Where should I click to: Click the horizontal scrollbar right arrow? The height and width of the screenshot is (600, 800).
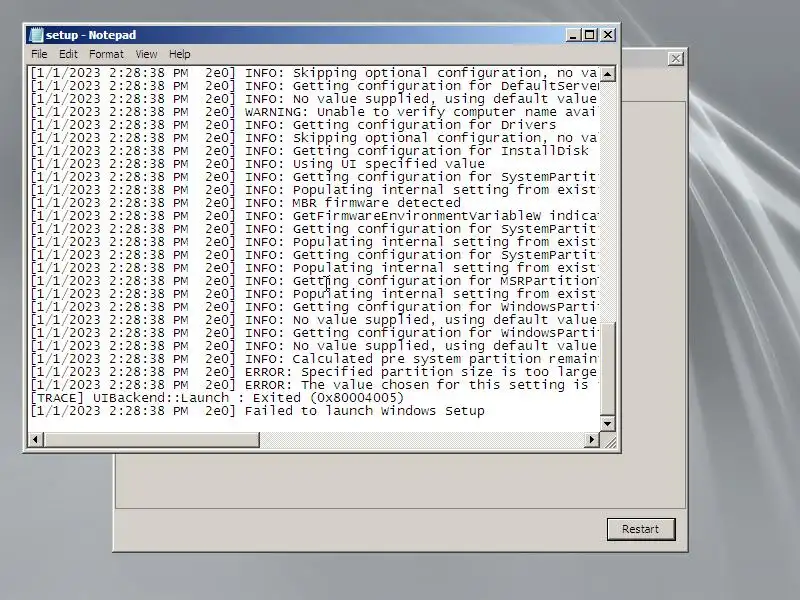[592, 439]
